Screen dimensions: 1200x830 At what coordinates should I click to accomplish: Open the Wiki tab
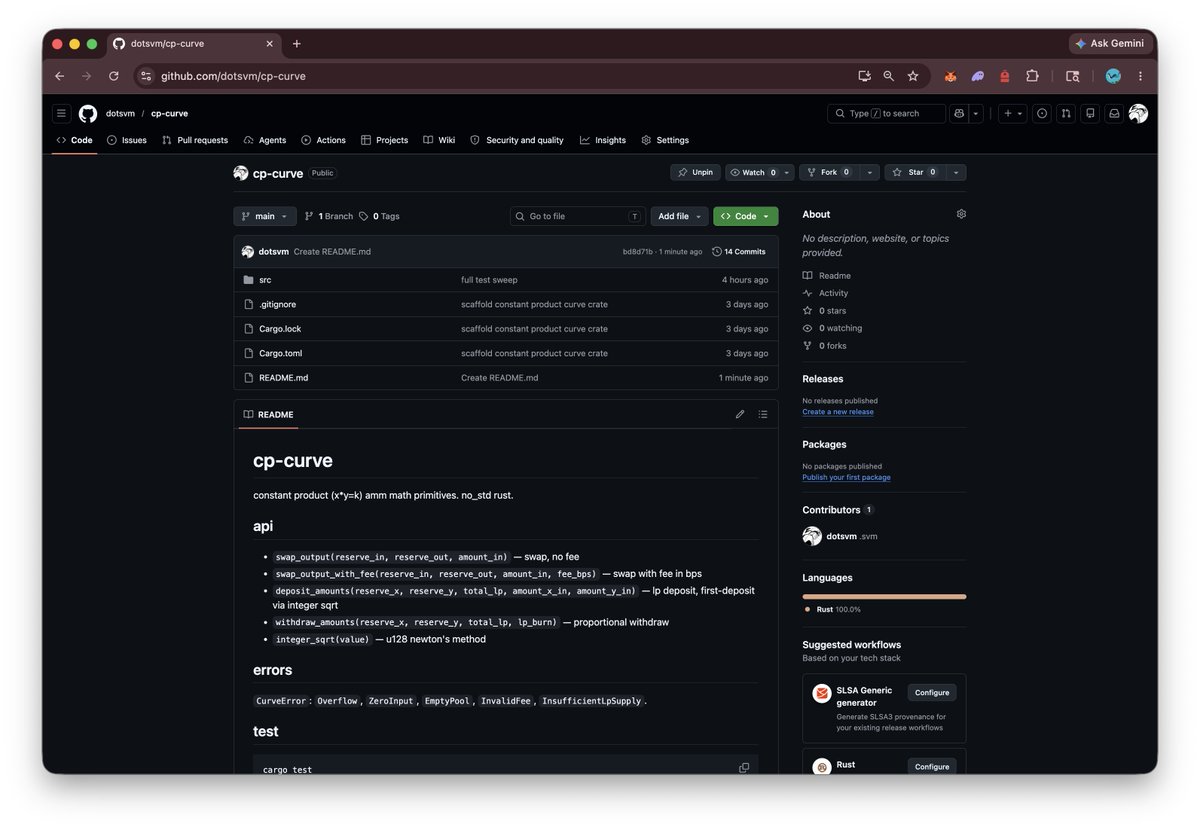tap(439, 140)
